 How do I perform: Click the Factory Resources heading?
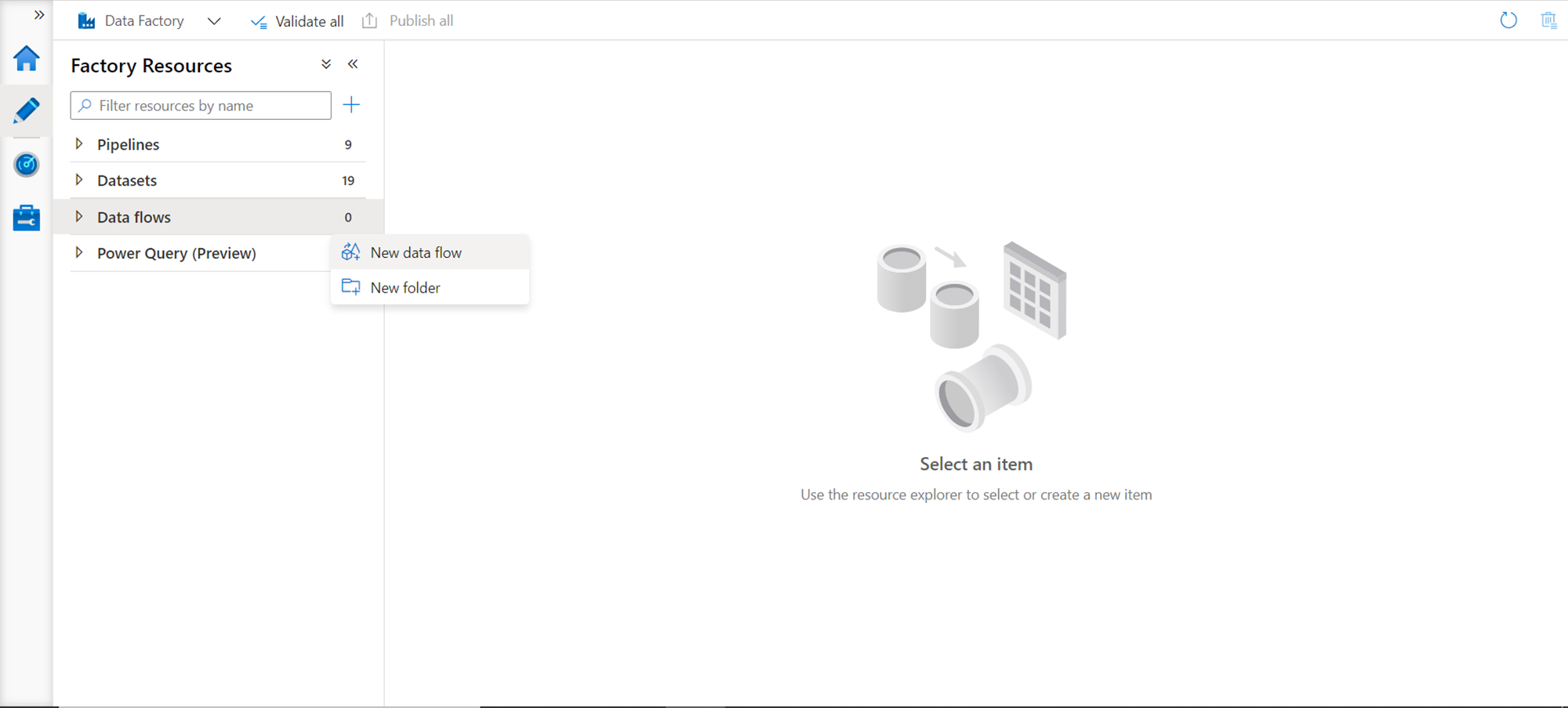(151, 66)
